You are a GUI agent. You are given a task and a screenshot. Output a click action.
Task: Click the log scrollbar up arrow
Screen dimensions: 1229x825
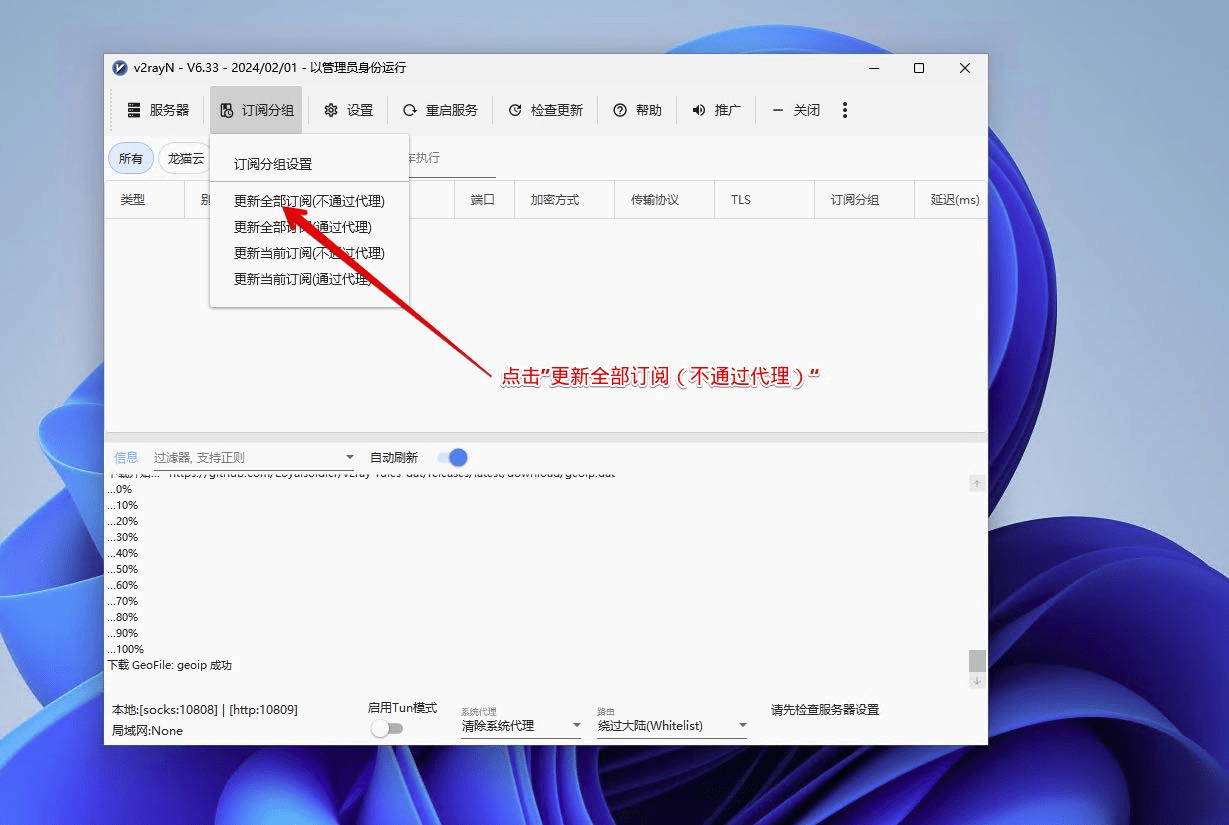point(977,484)
